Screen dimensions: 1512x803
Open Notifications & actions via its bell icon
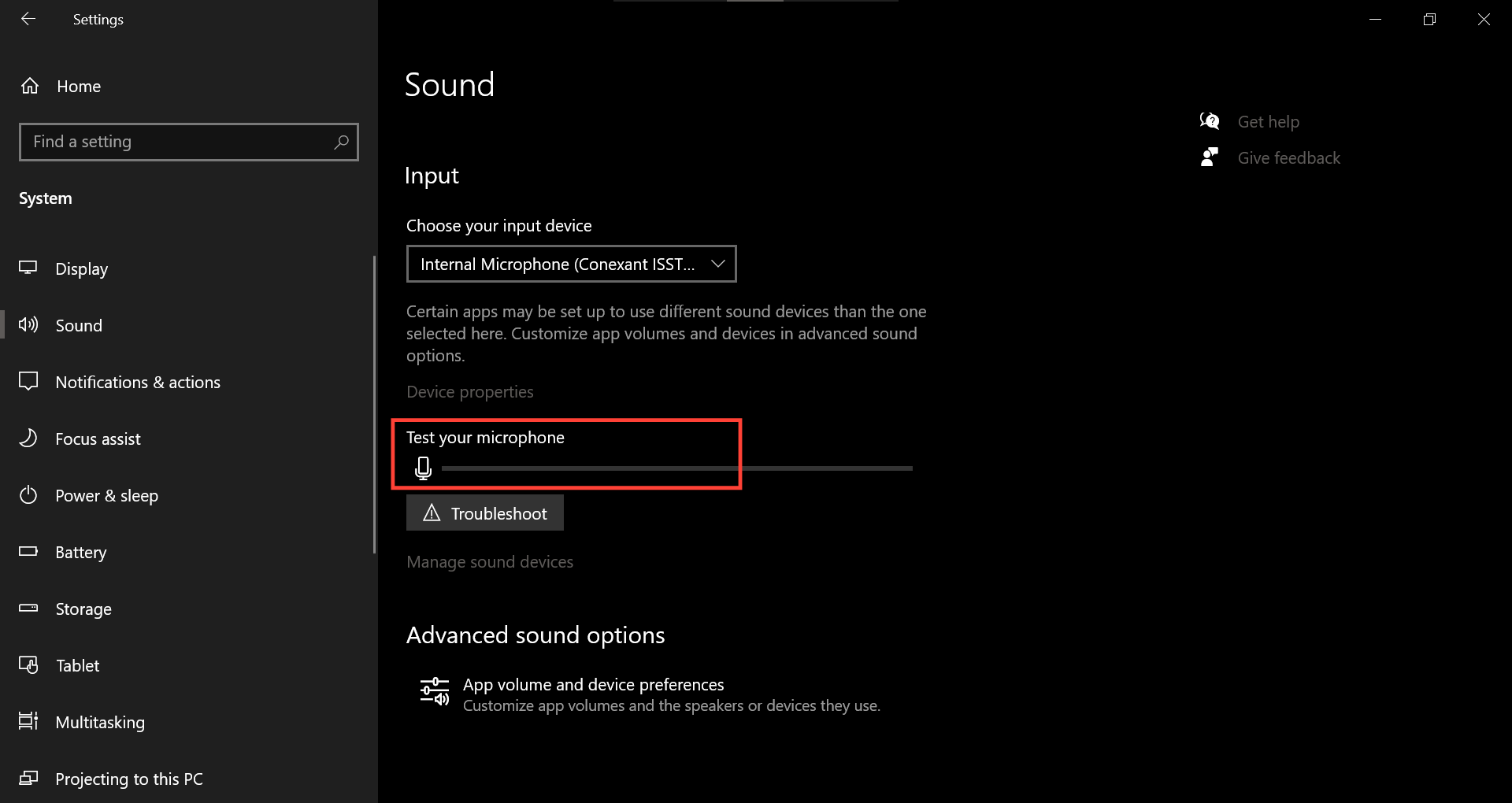pyautogui.click(x=28, y=382)
